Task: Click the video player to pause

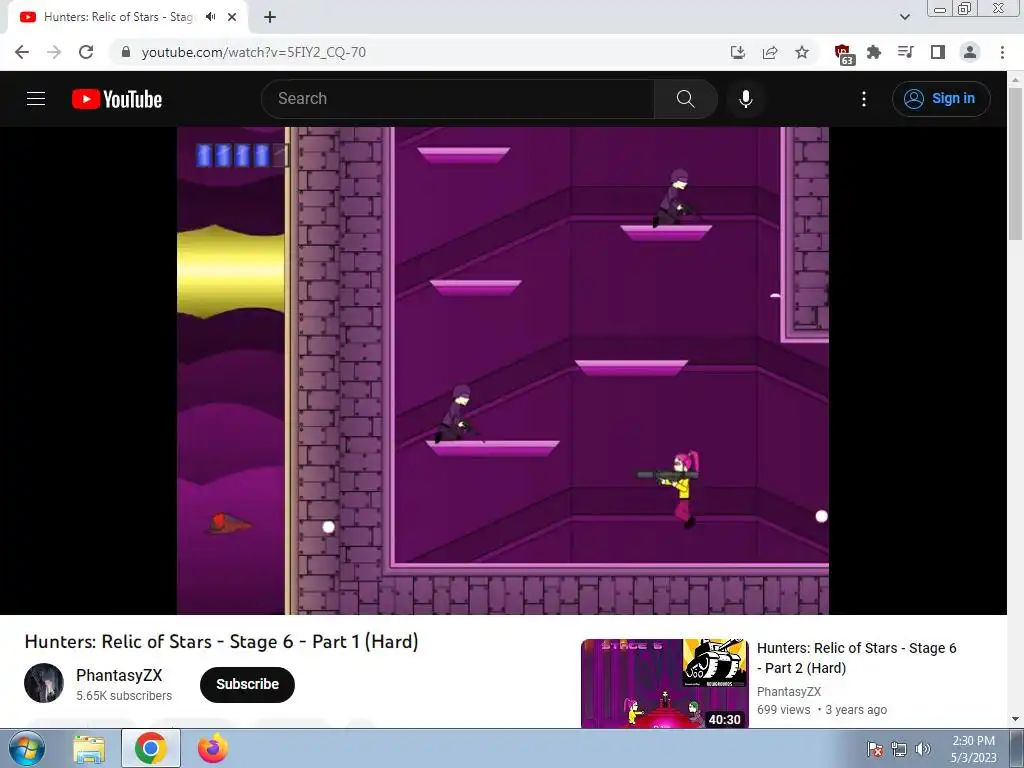Action: pos(503,370)
